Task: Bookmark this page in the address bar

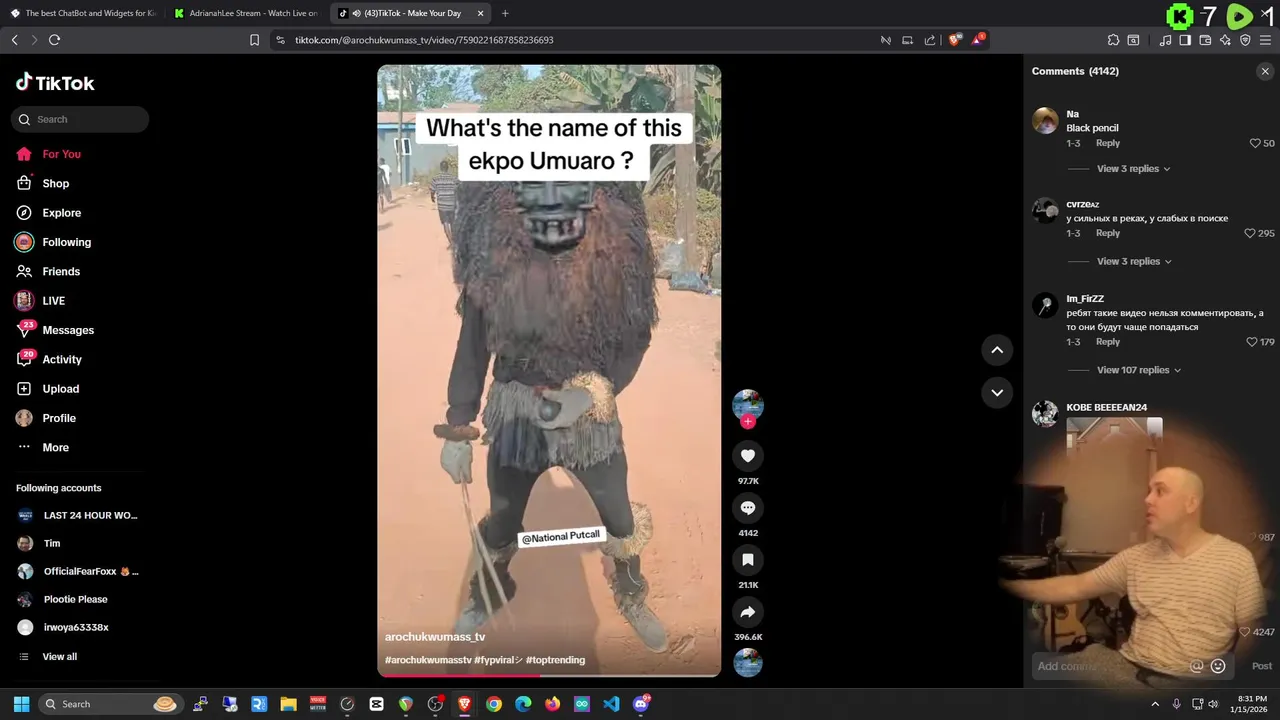Action: [254, 40]
